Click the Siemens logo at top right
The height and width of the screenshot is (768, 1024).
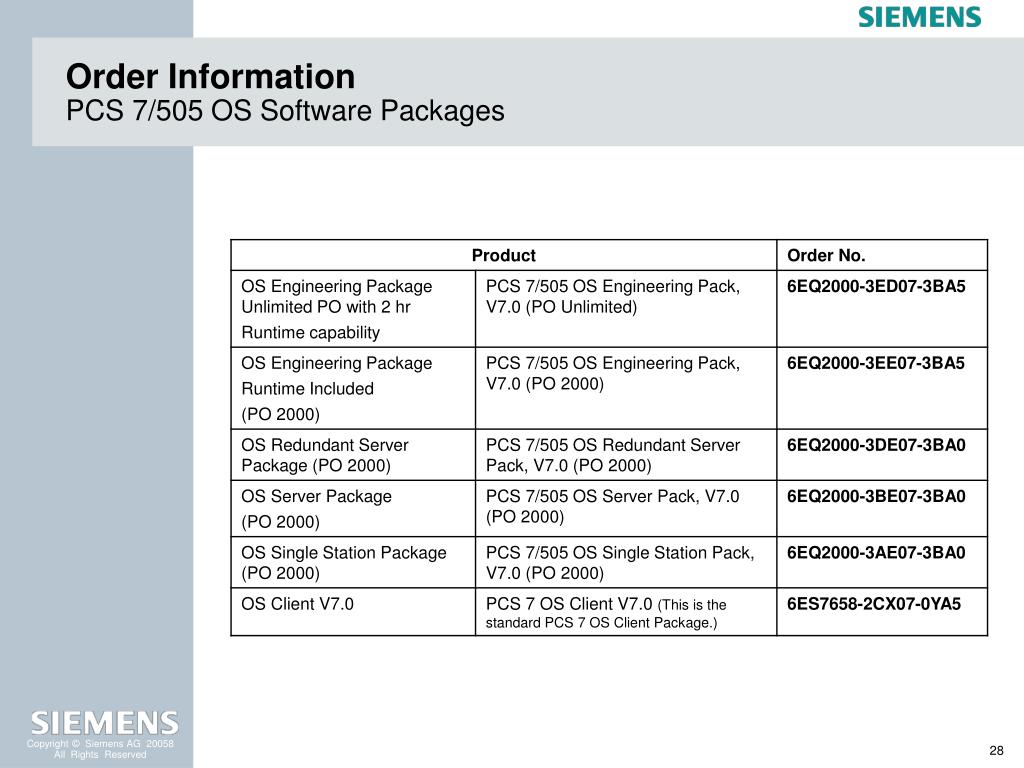click(x=920, y=17)
